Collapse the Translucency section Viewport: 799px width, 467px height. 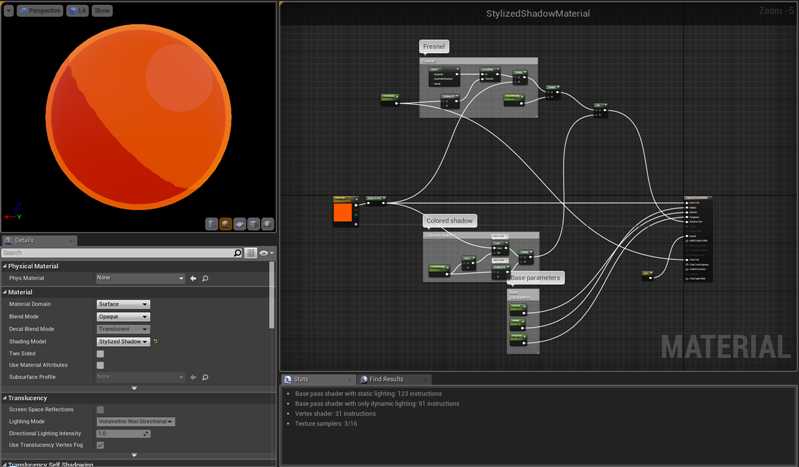(5, 398)
